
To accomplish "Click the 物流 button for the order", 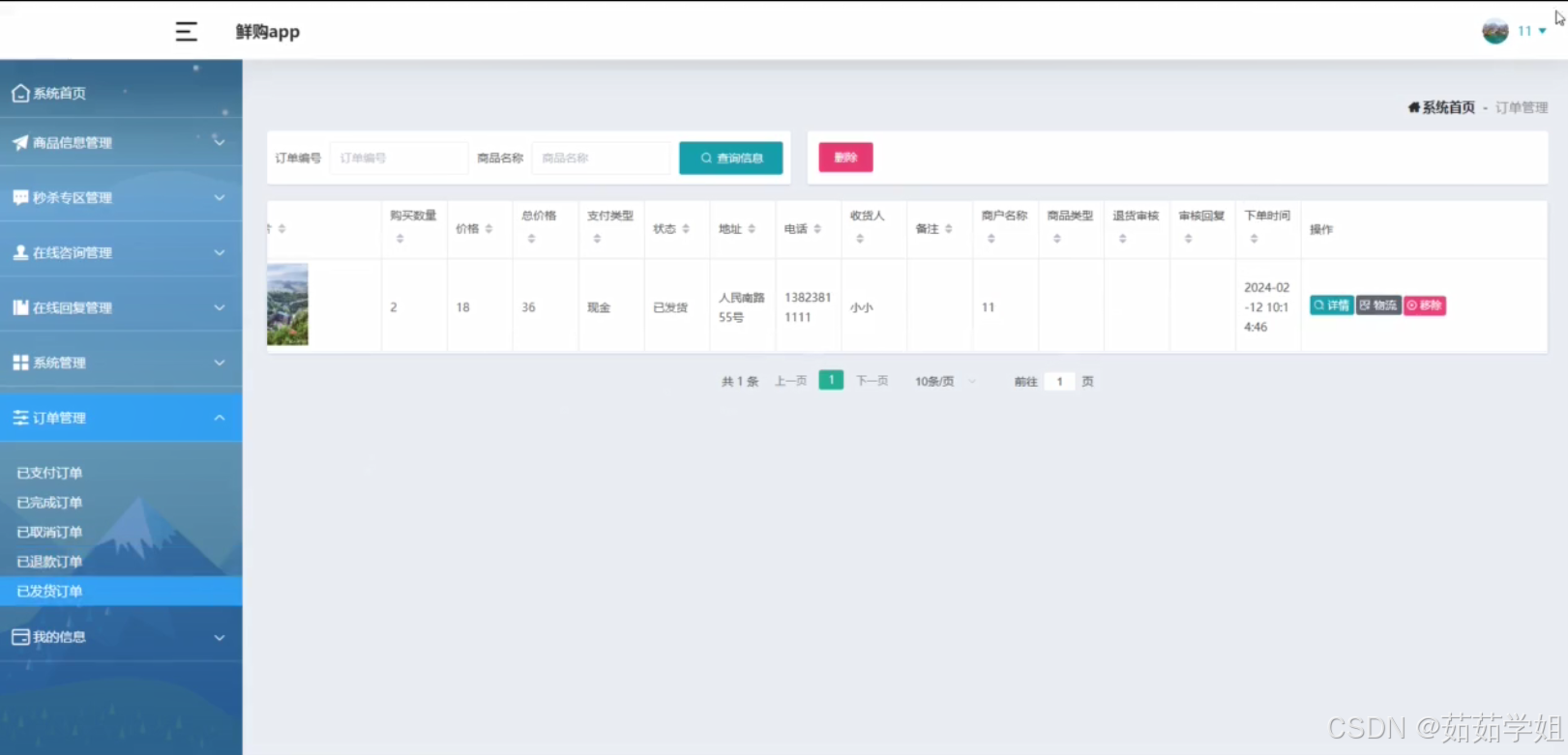I will click(1378, 305).
